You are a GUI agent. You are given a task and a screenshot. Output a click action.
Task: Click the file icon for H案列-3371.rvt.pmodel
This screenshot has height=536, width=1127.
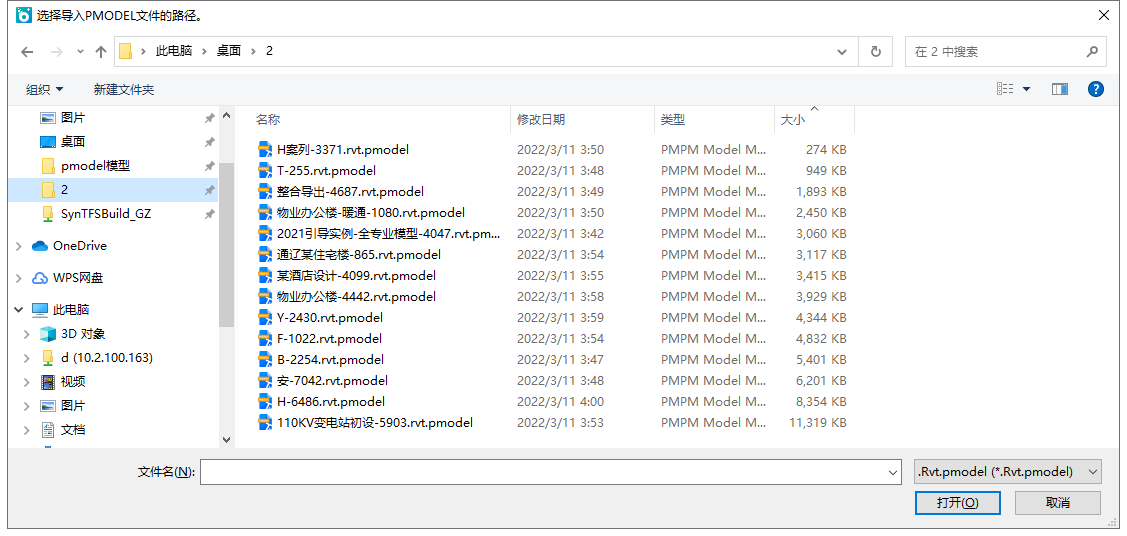point(265,149)
